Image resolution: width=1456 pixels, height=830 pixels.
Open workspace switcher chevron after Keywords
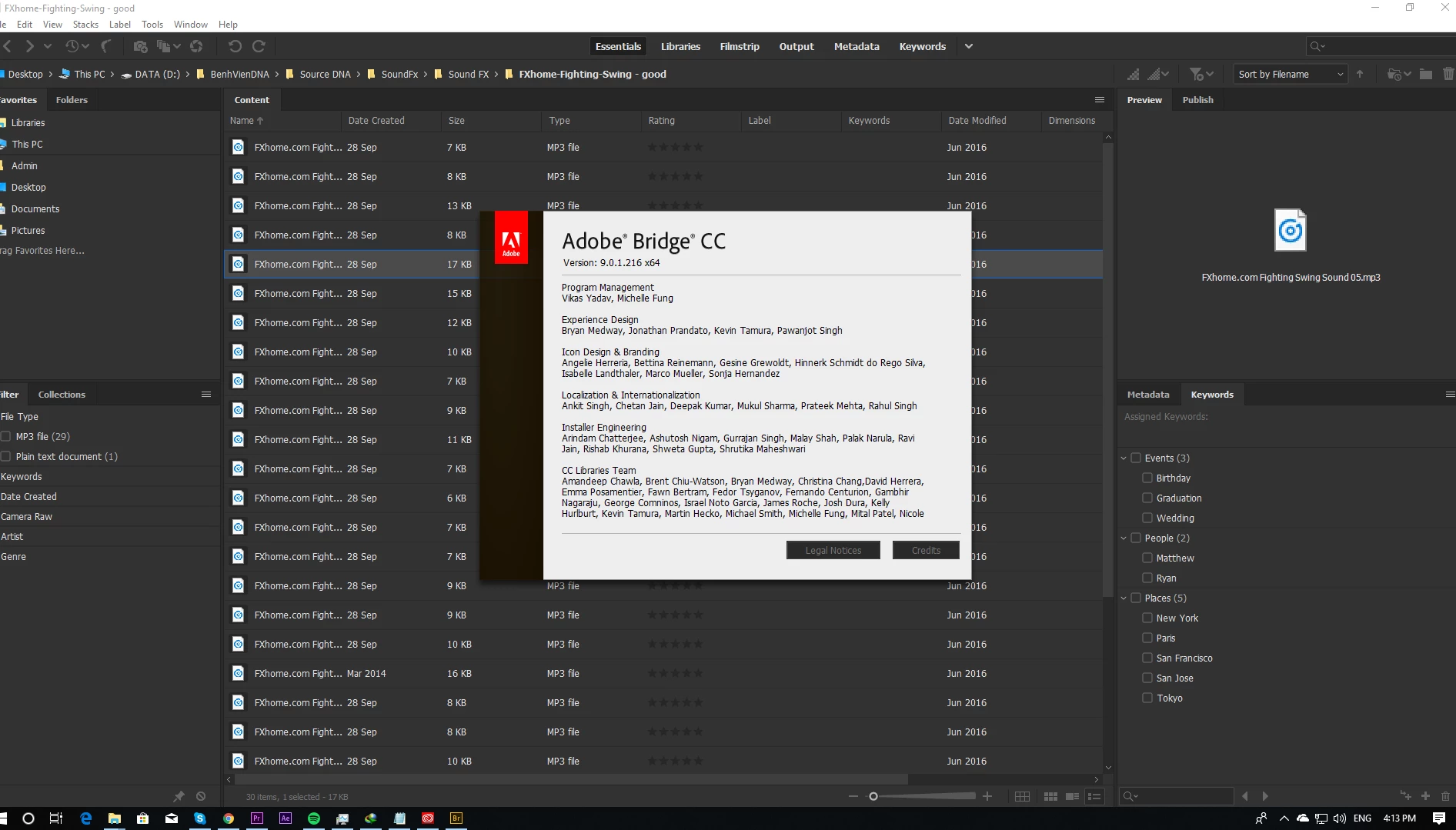pyautogui.click(x=969, y=46)
